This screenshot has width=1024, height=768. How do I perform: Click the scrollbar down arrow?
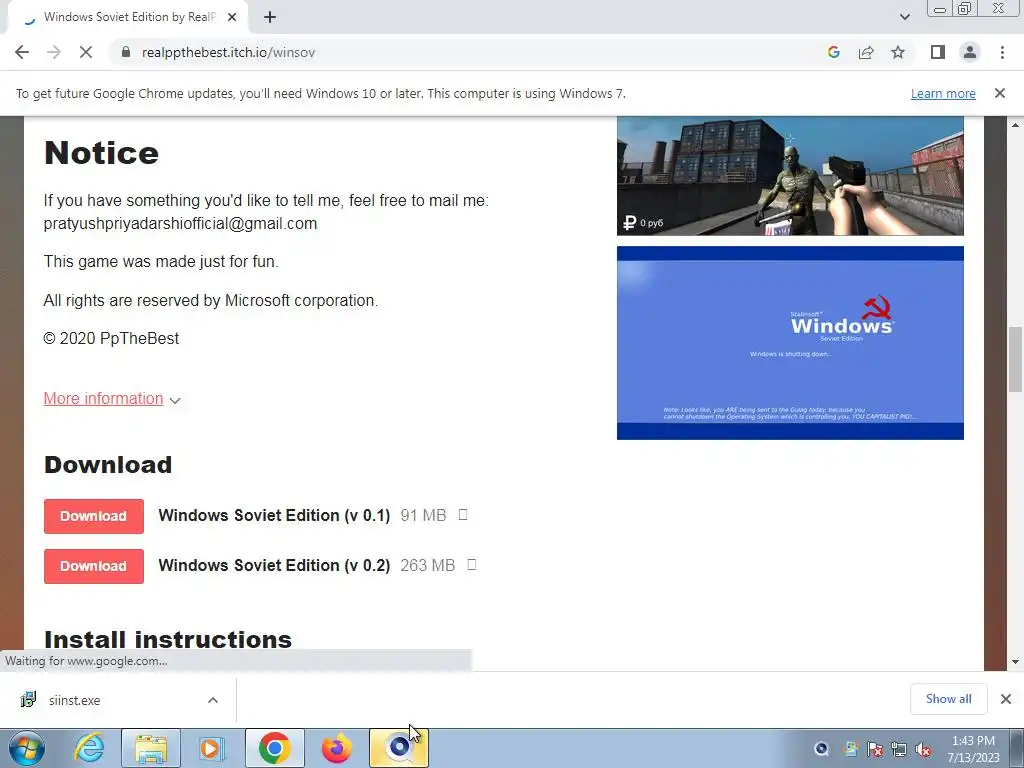tap(1015, 662)
